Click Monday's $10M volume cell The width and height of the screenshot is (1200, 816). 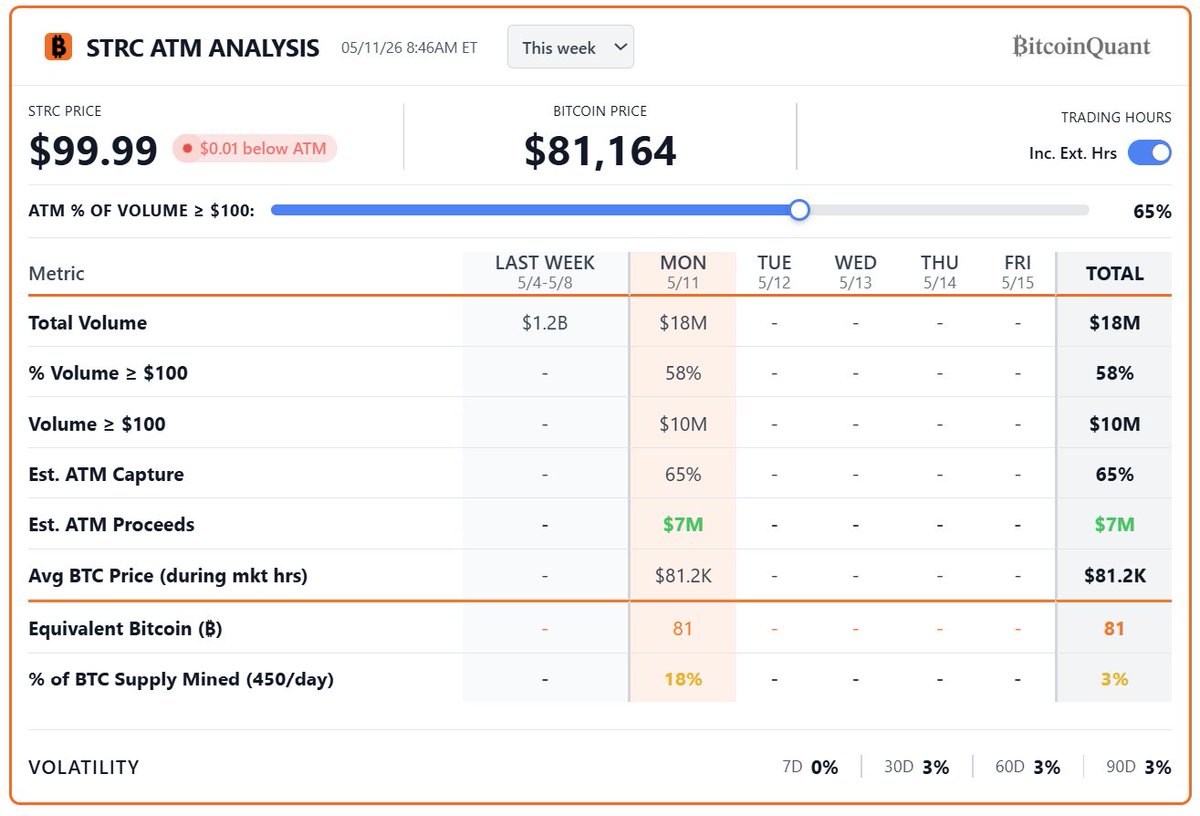(683, 424)
